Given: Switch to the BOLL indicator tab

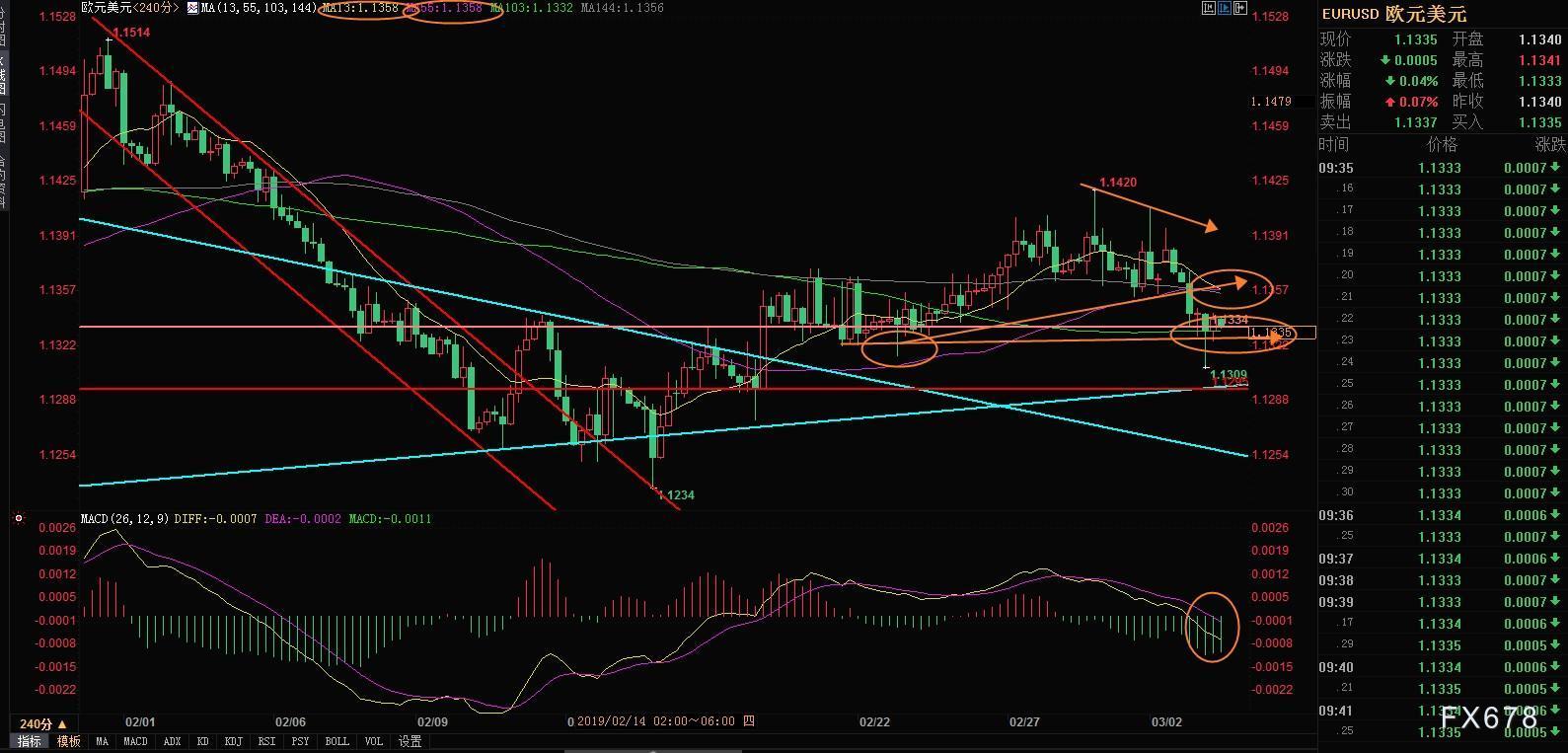Looking at the screenshot, I should 336,741.
